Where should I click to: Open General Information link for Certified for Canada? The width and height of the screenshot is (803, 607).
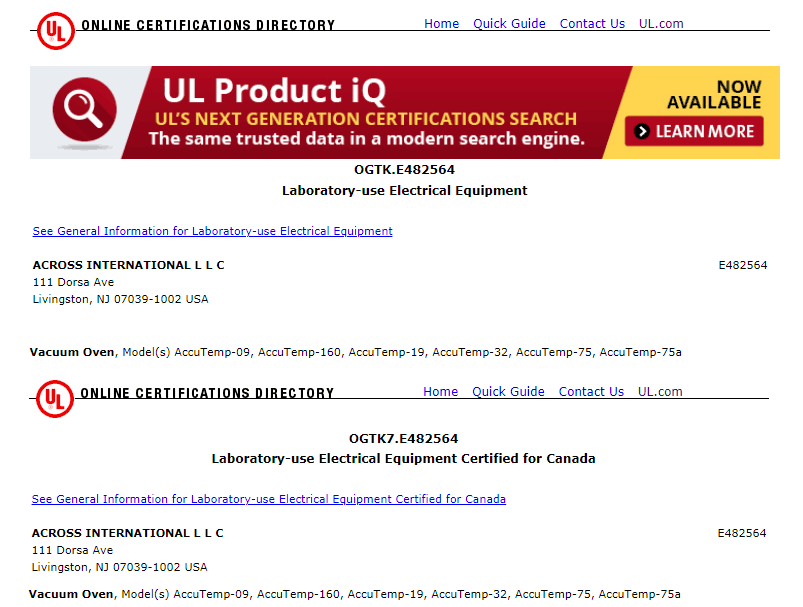point(268,499)
